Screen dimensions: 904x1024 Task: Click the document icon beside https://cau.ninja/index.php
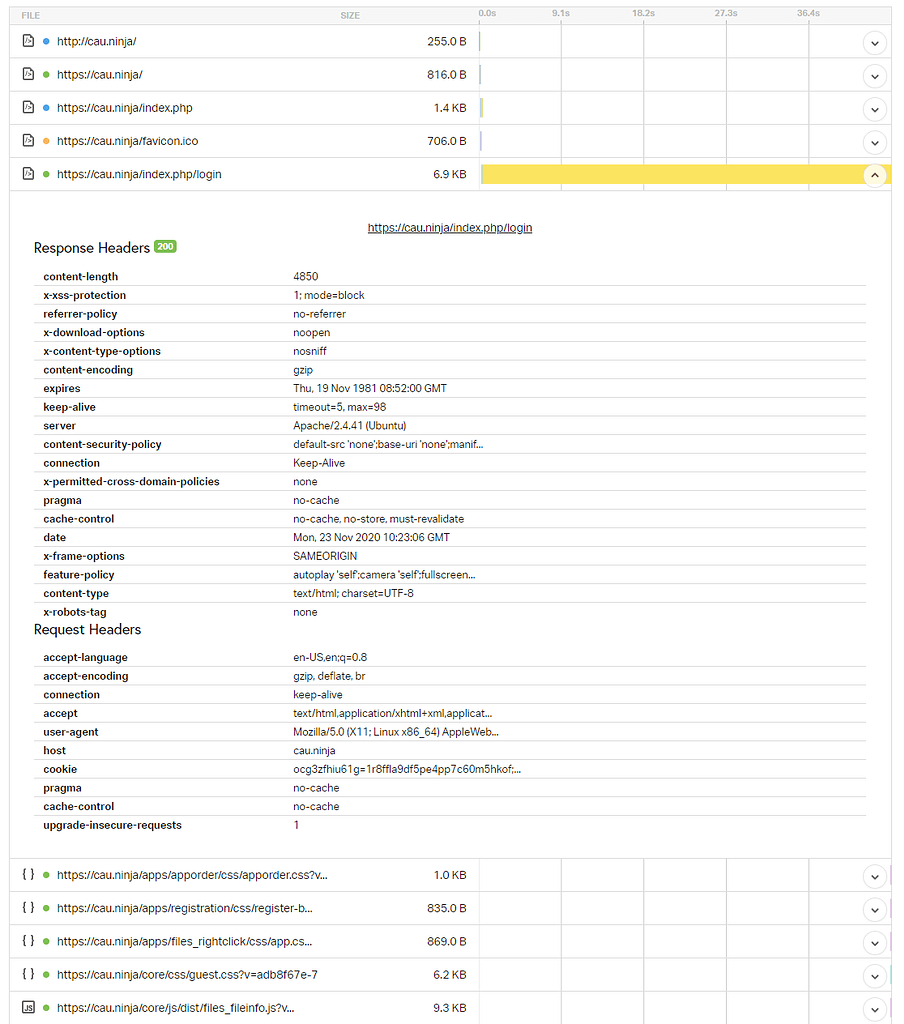pyautogui.click(x=28, y=108)
